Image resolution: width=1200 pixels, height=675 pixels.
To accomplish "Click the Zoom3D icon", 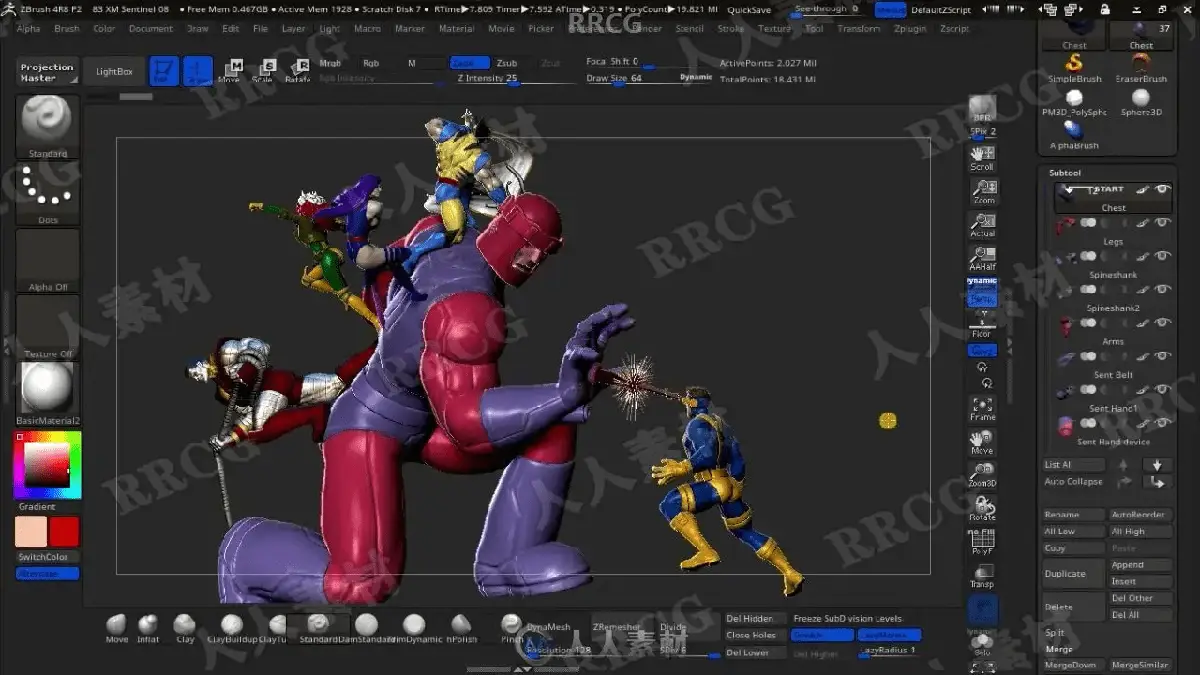I will (982, 475).
